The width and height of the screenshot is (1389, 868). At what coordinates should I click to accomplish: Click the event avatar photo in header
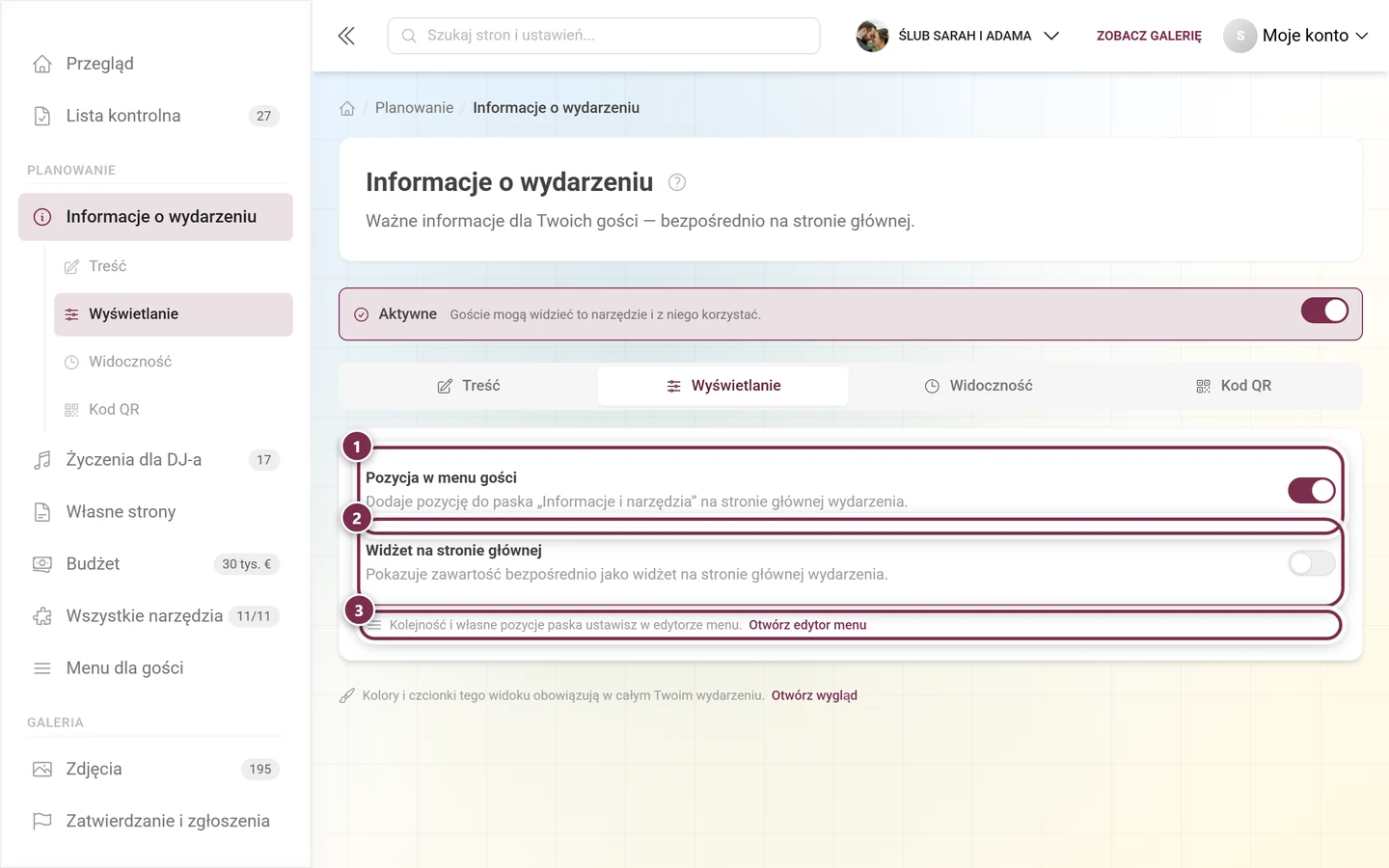coord(872,36)
